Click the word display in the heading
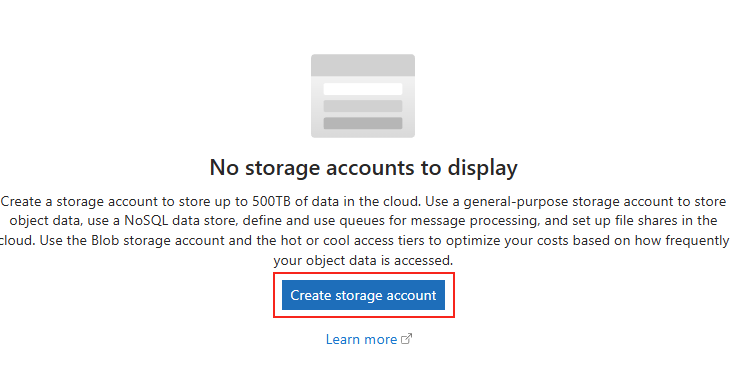 pos(483,169)
